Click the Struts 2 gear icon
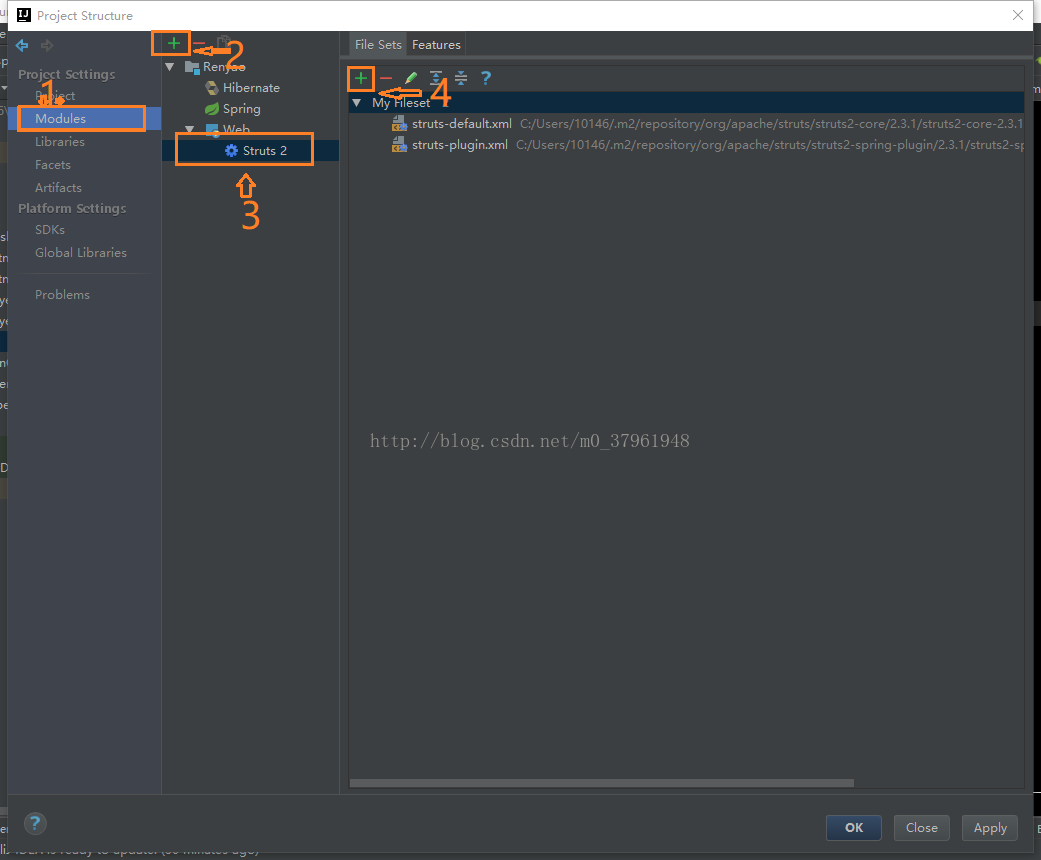 (x=231, y=151)
